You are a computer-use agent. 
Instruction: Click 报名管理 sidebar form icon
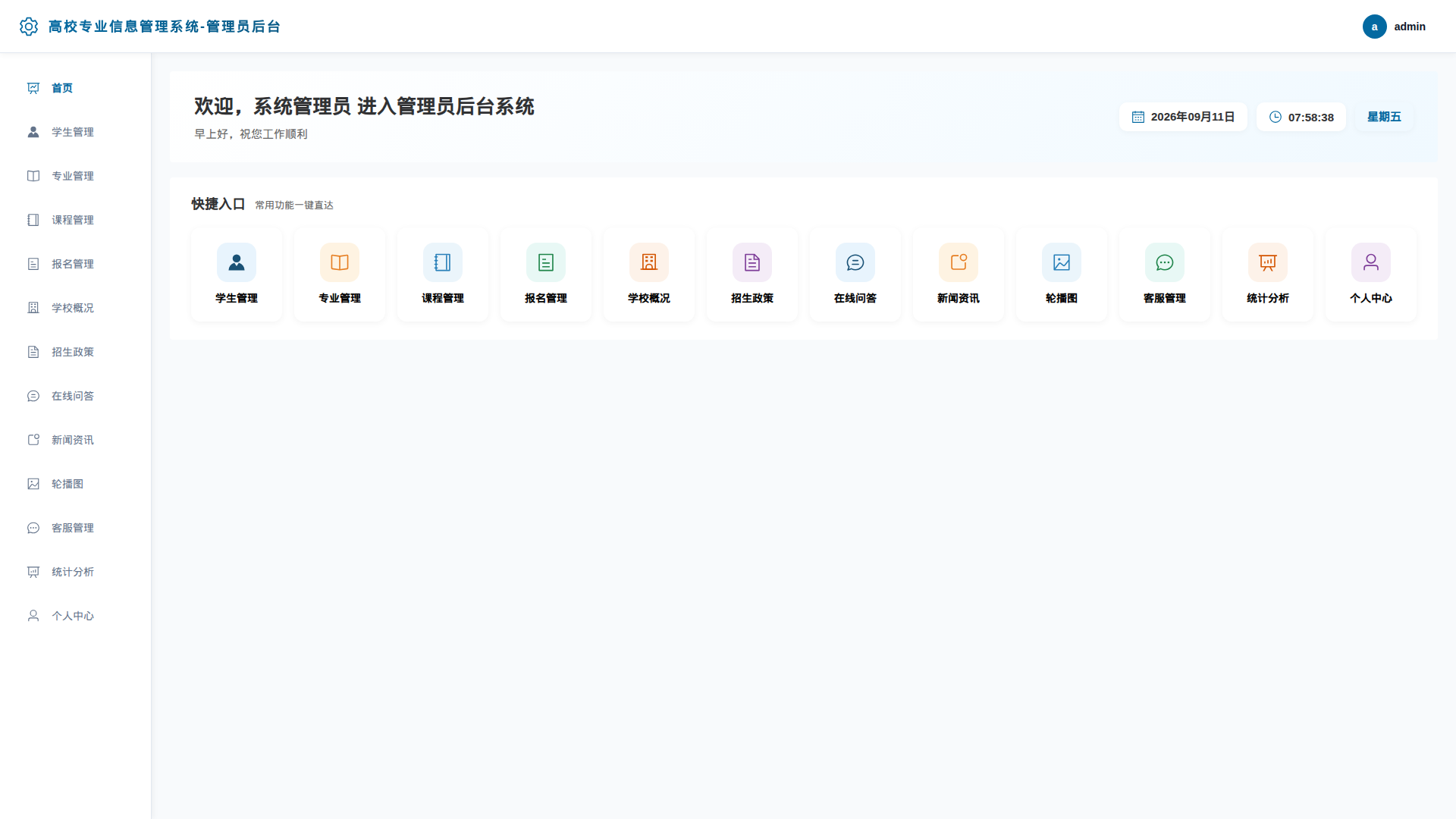(33, 264)
